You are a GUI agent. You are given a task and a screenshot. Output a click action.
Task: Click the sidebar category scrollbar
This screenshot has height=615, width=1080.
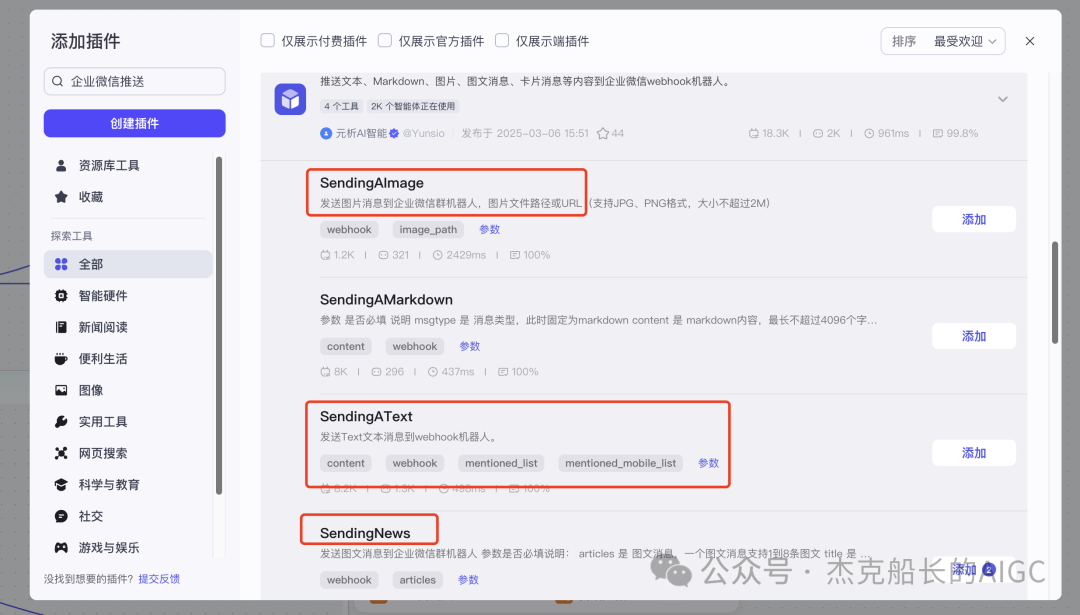[x=219, y=325]
